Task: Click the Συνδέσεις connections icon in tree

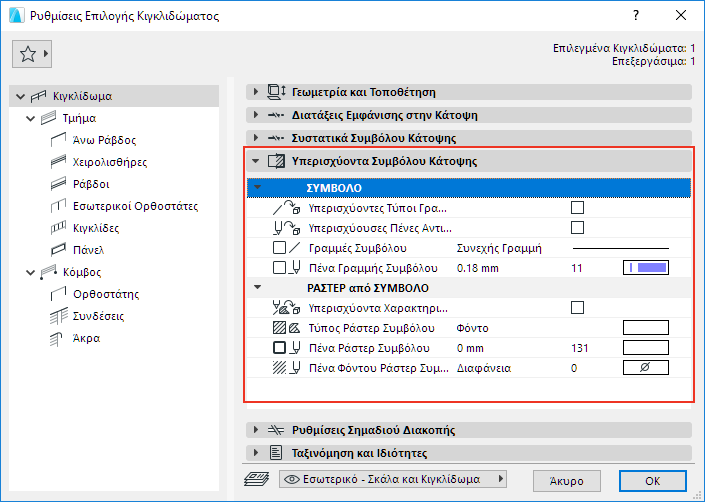Action: pos(57,316)
